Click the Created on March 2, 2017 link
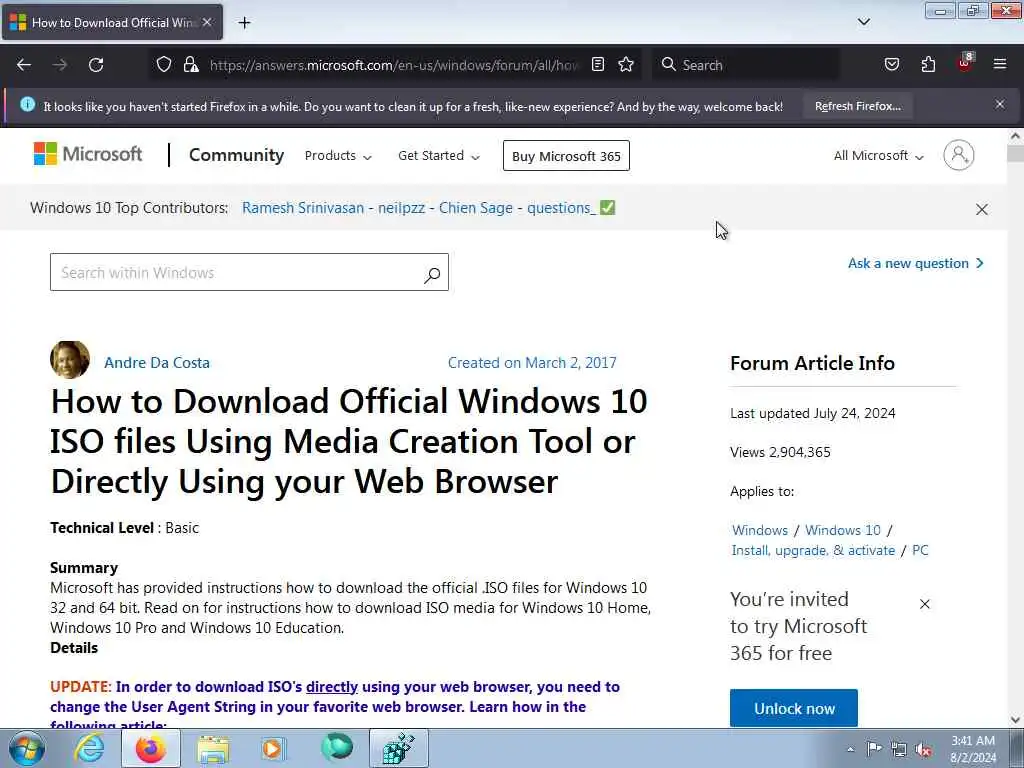 [x=532, y=362]
